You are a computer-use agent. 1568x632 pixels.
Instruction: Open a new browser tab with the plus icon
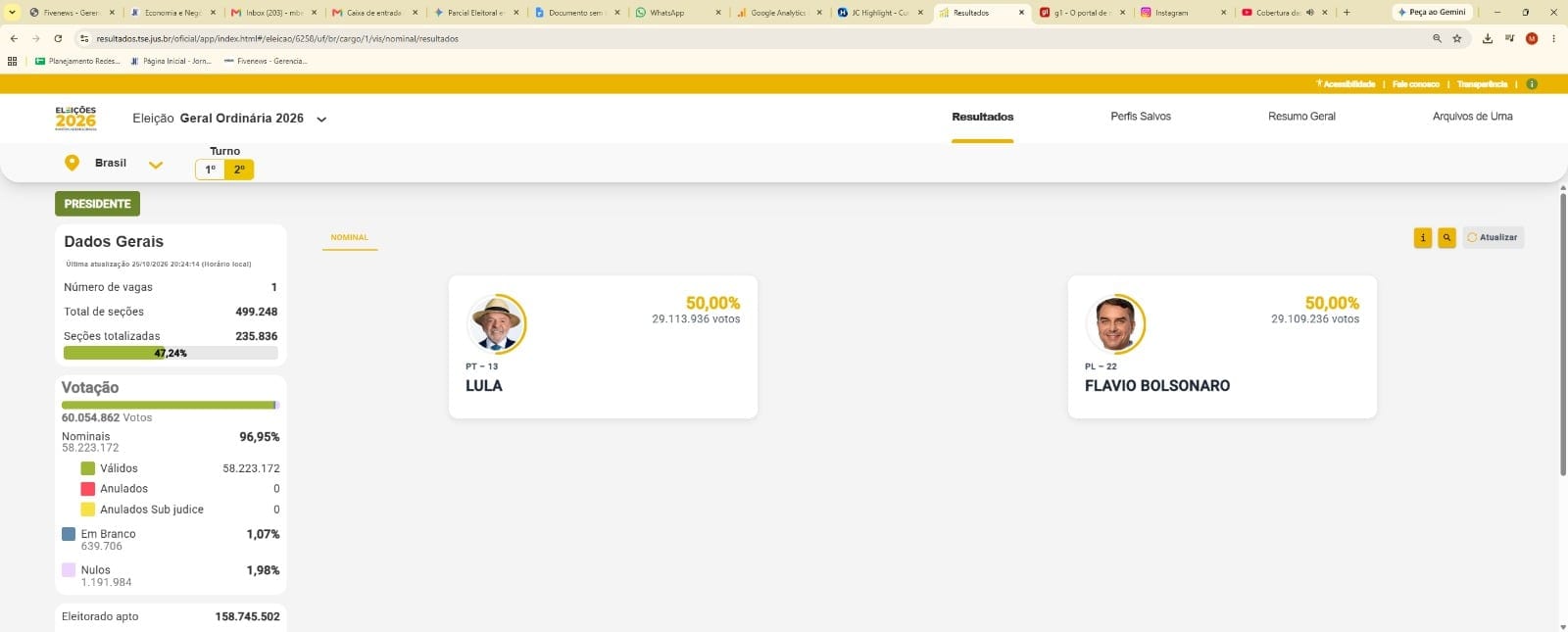(1347, 13)
